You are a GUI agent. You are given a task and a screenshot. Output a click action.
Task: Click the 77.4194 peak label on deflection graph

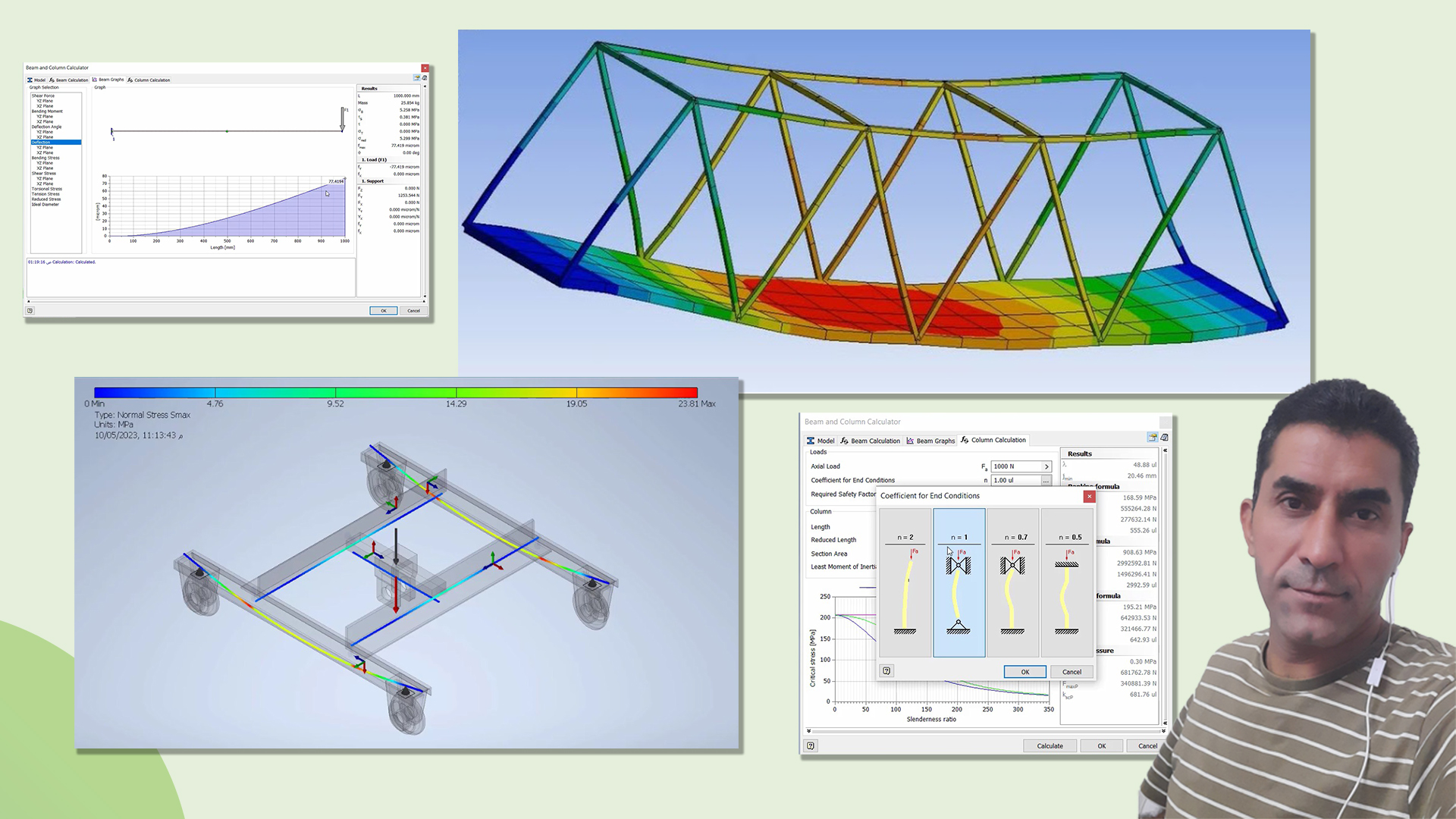tap(336, 181)
